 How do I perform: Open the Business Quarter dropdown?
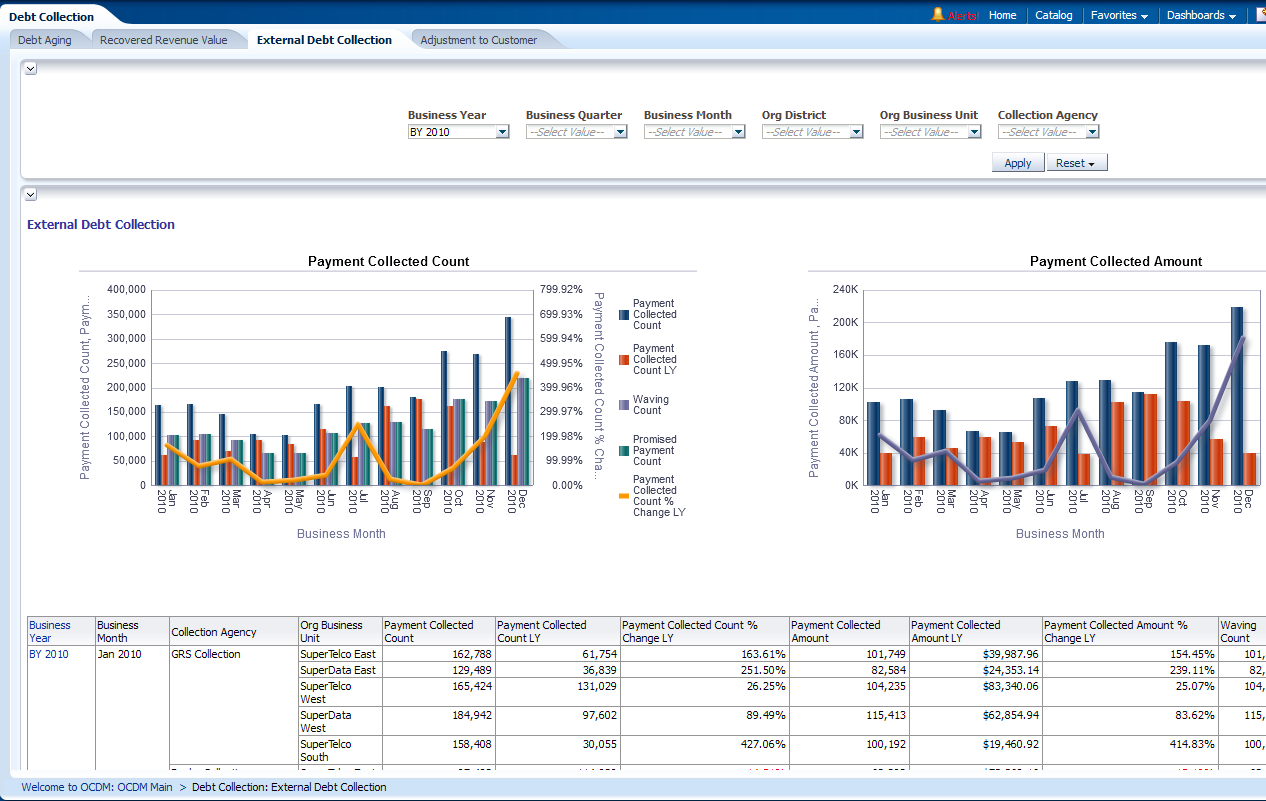coord(620,132)
